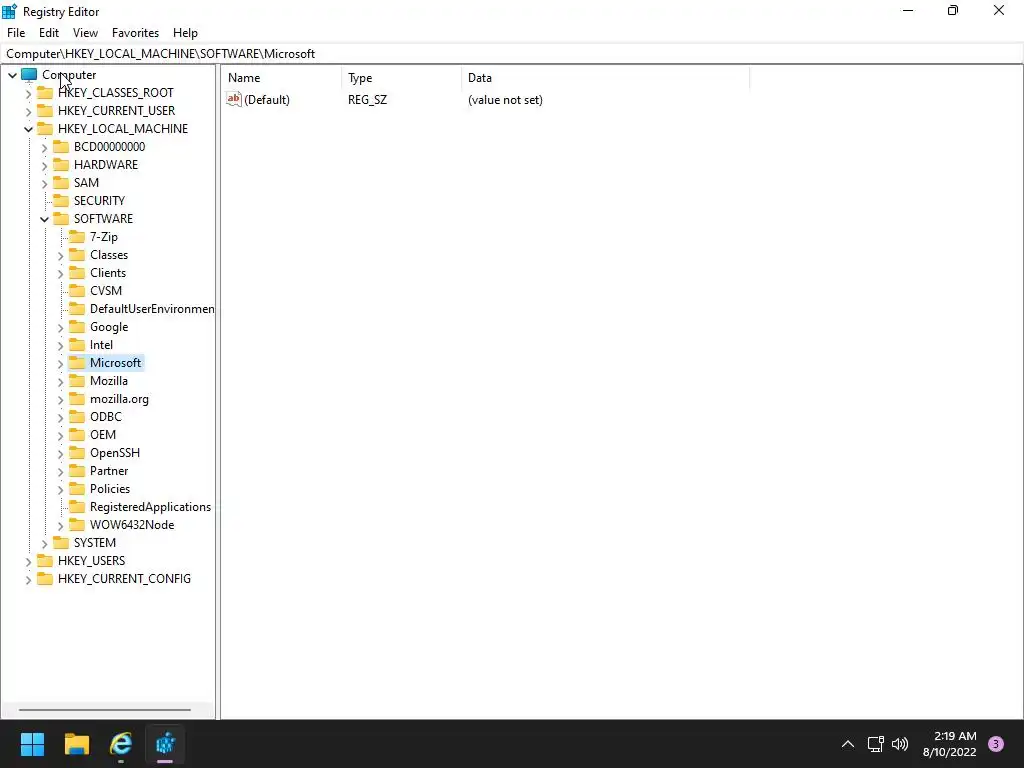This screenshot has height=768, width=1024.
Task: Expand the SAM key arrow
Action: point(44,184)
